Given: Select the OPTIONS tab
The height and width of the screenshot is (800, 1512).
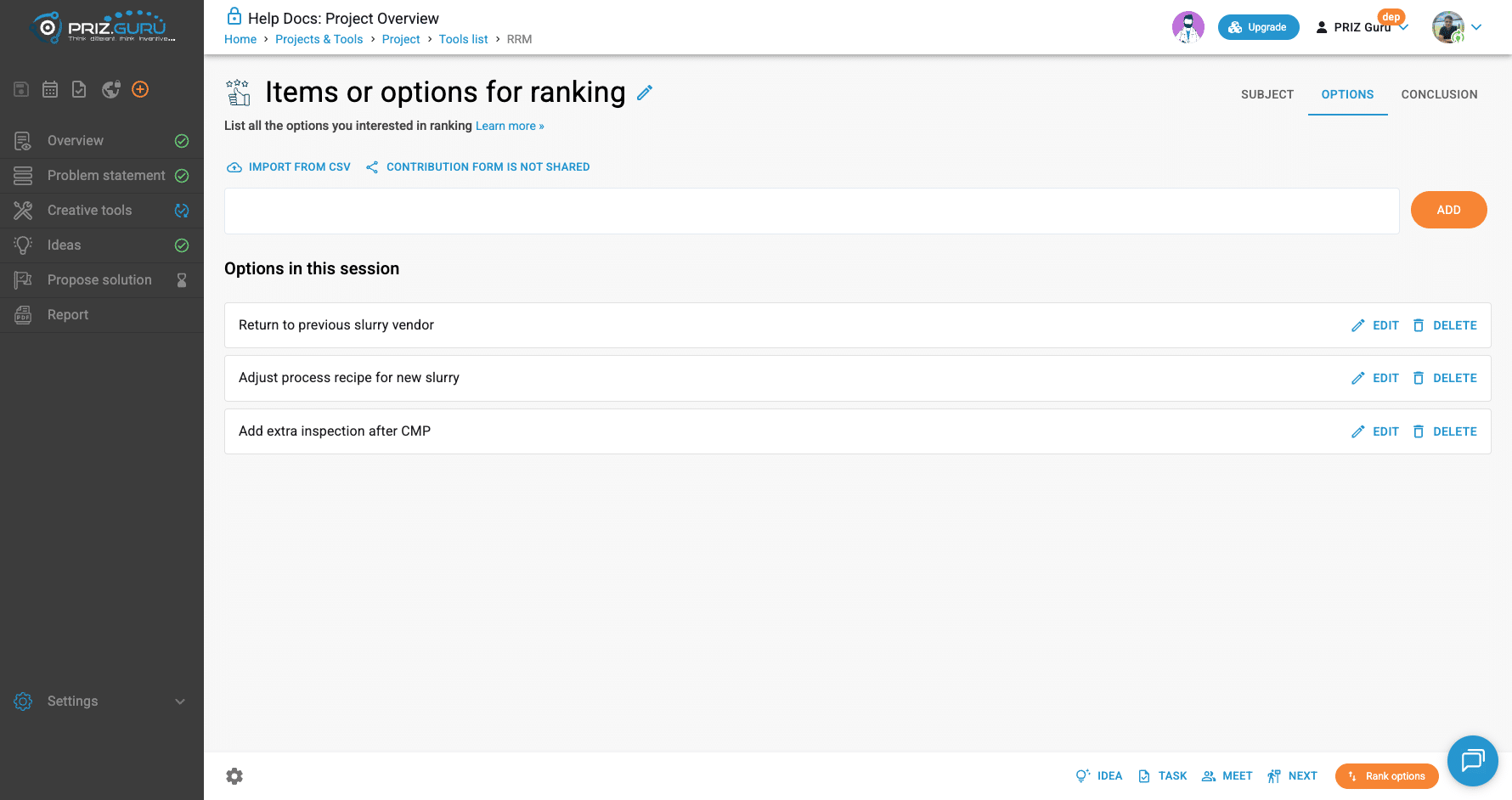Looking at the screenshot, I should [x=1347, y=94].
